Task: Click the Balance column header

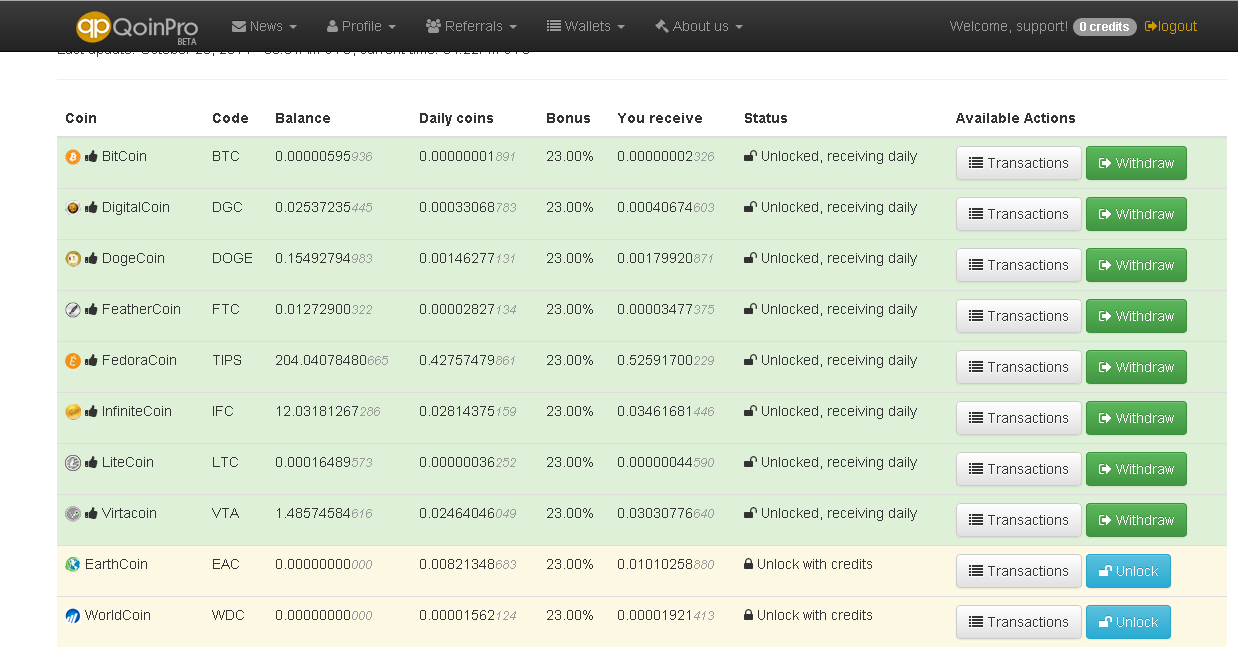Action: pyautogui.click(x=303, y=118)
